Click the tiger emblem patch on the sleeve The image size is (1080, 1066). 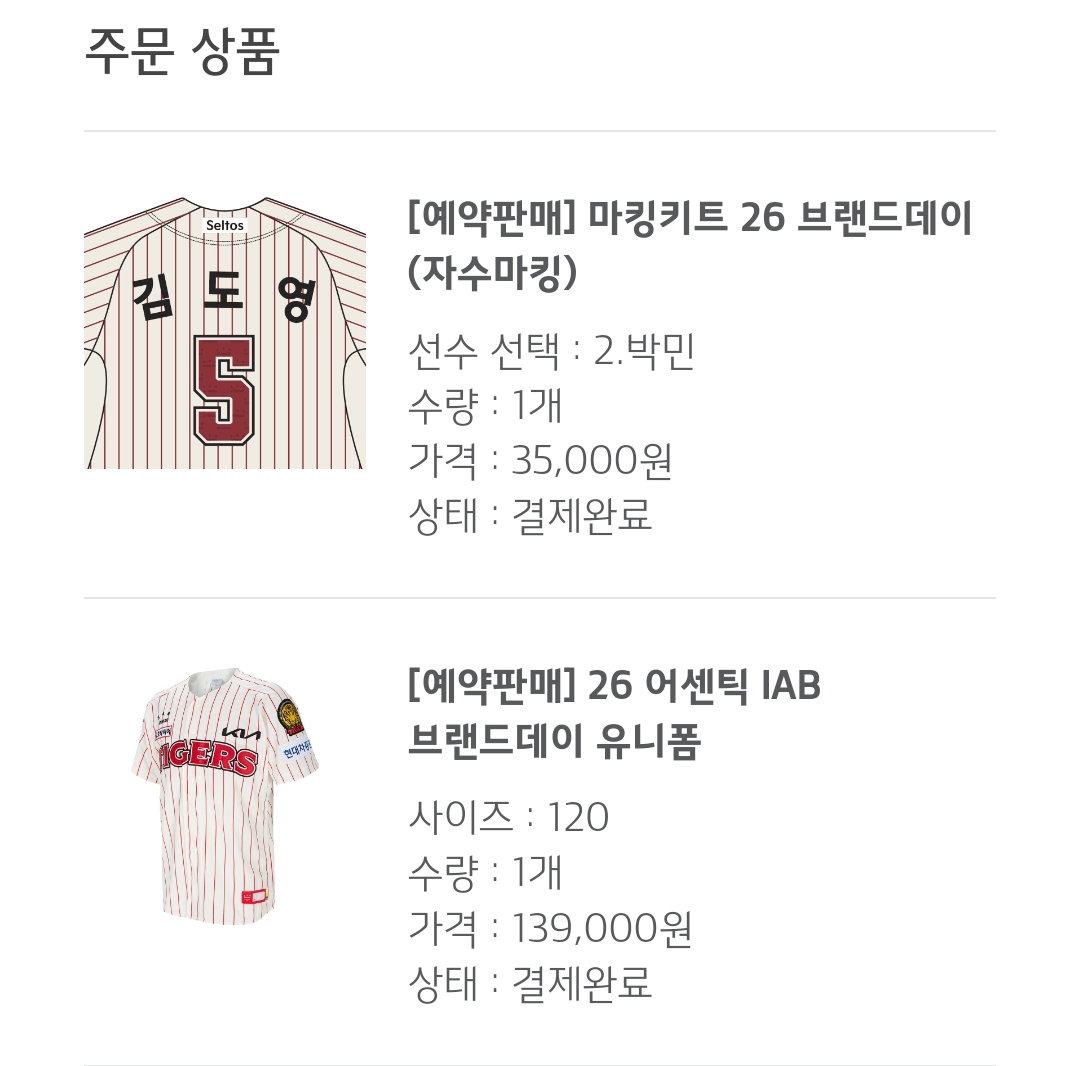point(291,716)
